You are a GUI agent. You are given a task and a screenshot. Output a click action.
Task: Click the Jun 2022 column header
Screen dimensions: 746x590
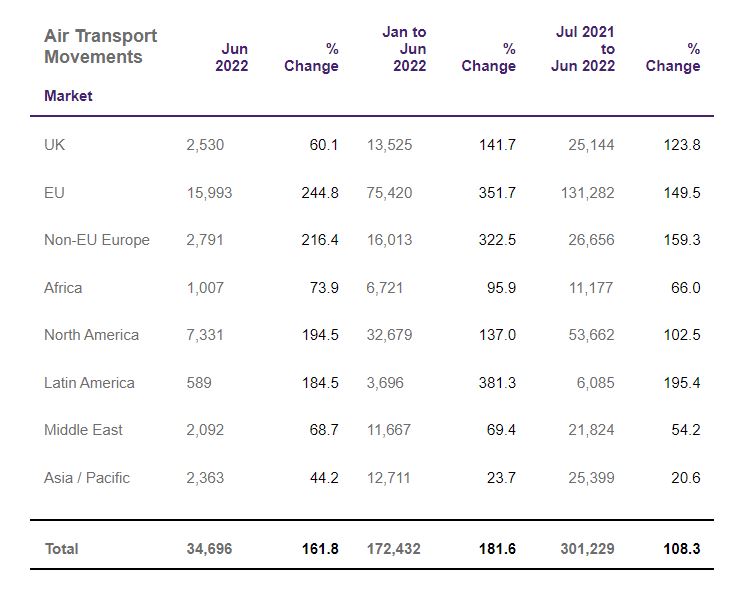pos(232,57)
